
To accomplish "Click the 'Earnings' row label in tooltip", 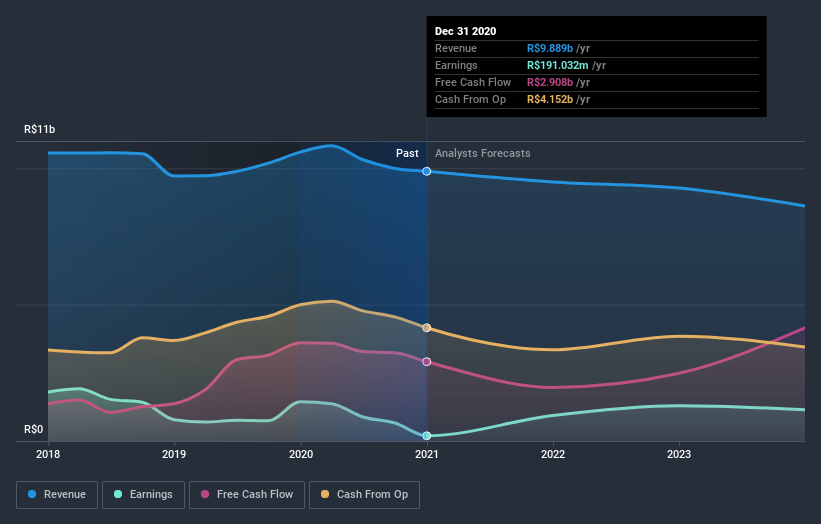I will [x=456, y=65].
